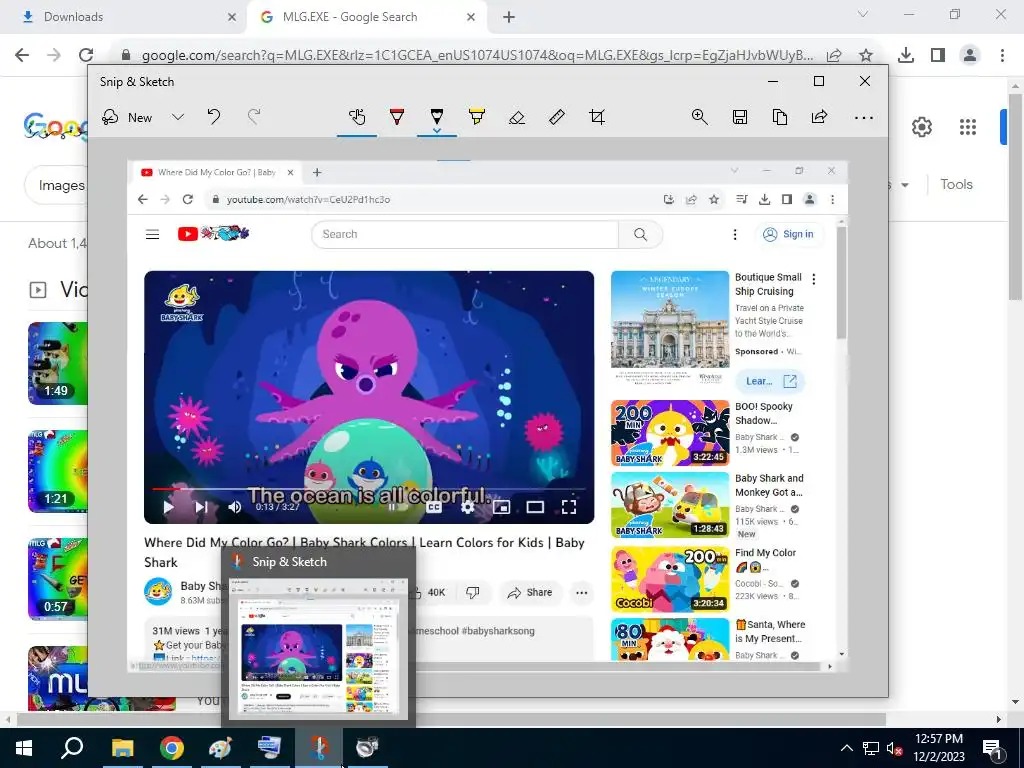Redo the last stroke in Snip & Sketch

coord(254,118)
